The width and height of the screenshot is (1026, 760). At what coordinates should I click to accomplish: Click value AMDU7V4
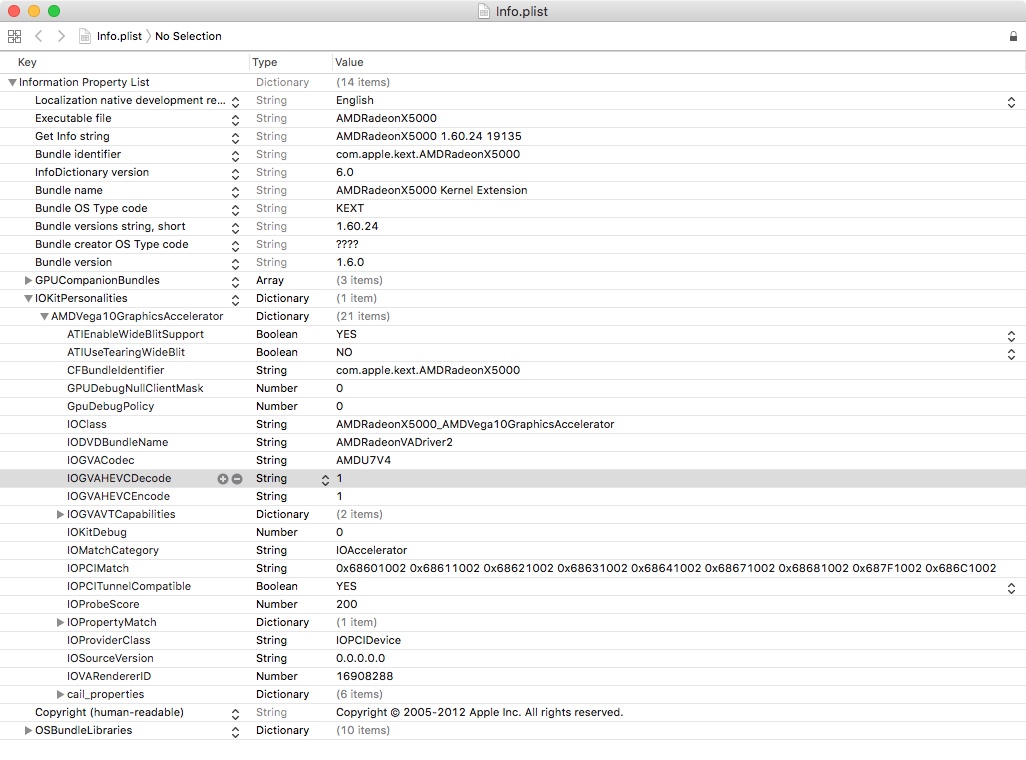point(363,460)
